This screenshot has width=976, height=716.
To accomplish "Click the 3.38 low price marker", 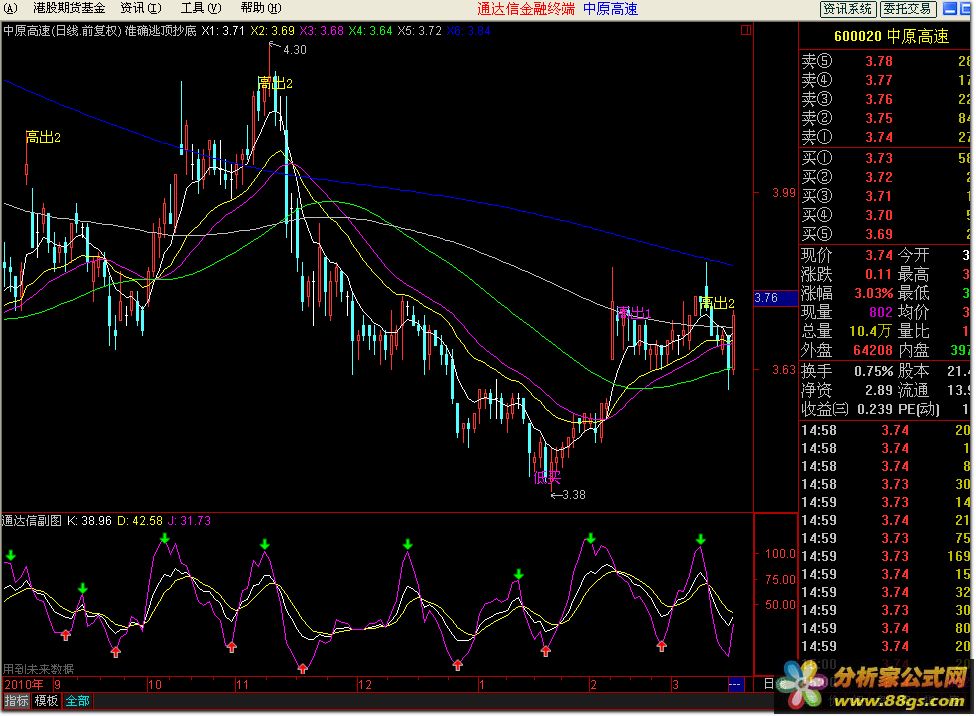I will tap(573, 495).
